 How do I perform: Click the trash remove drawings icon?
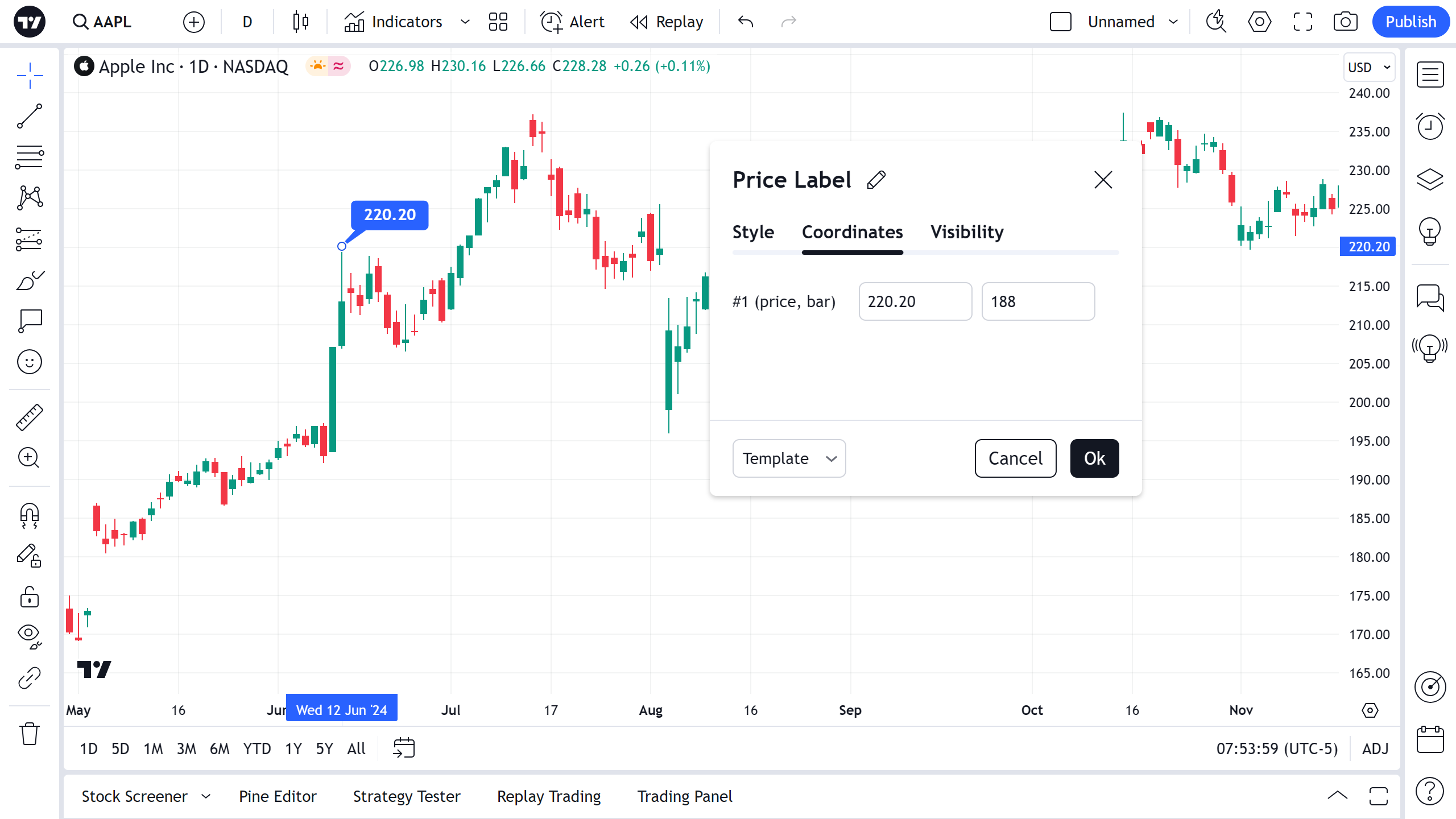pyautogui.click(x=30, y=734)
